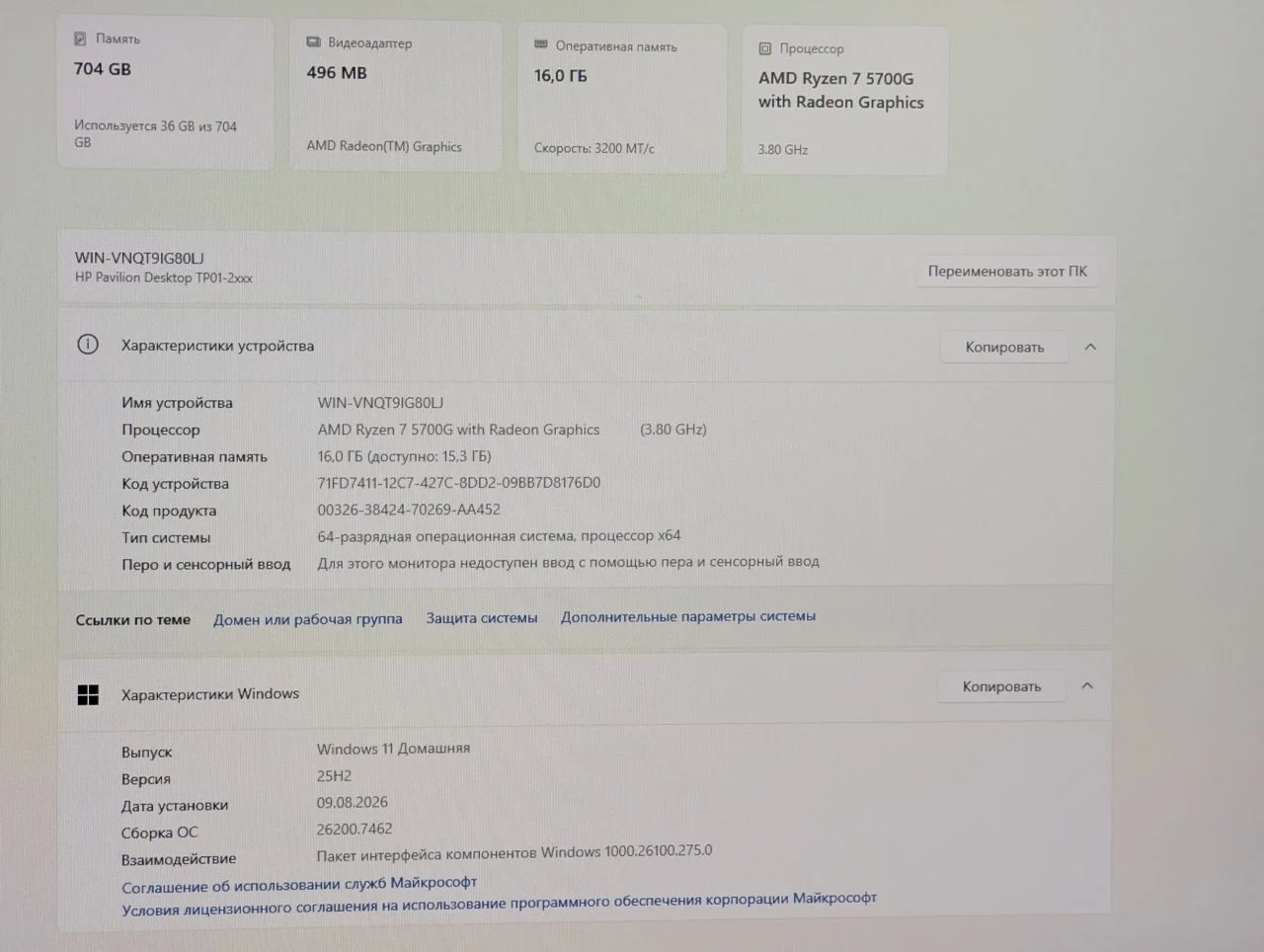Click the Имя устройства label
This screenshot has width=1264, height=952.
pos(178,403)
